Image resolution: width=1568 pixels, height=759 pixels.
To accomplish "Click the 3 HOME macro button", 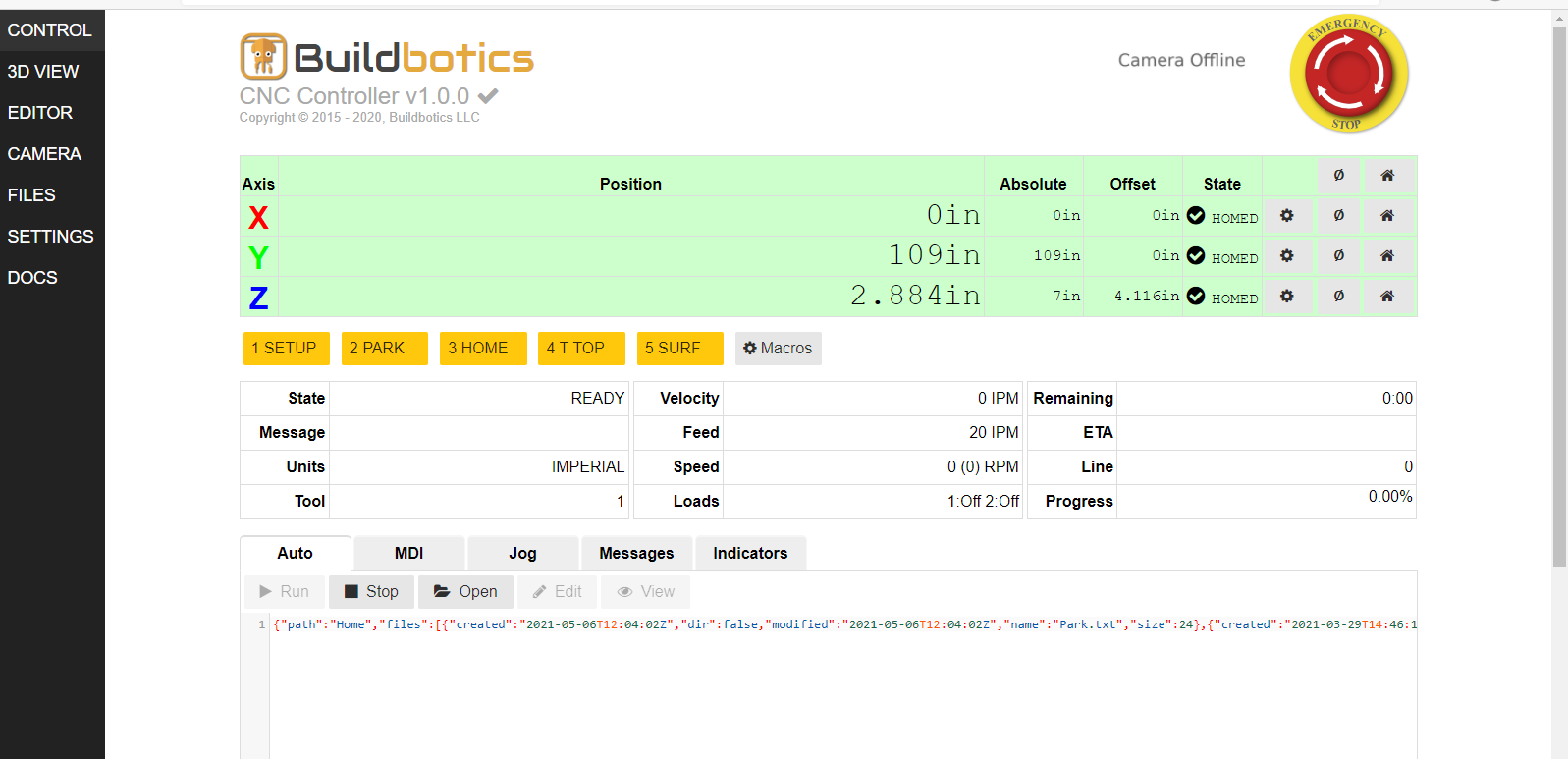I will (482, 349).
